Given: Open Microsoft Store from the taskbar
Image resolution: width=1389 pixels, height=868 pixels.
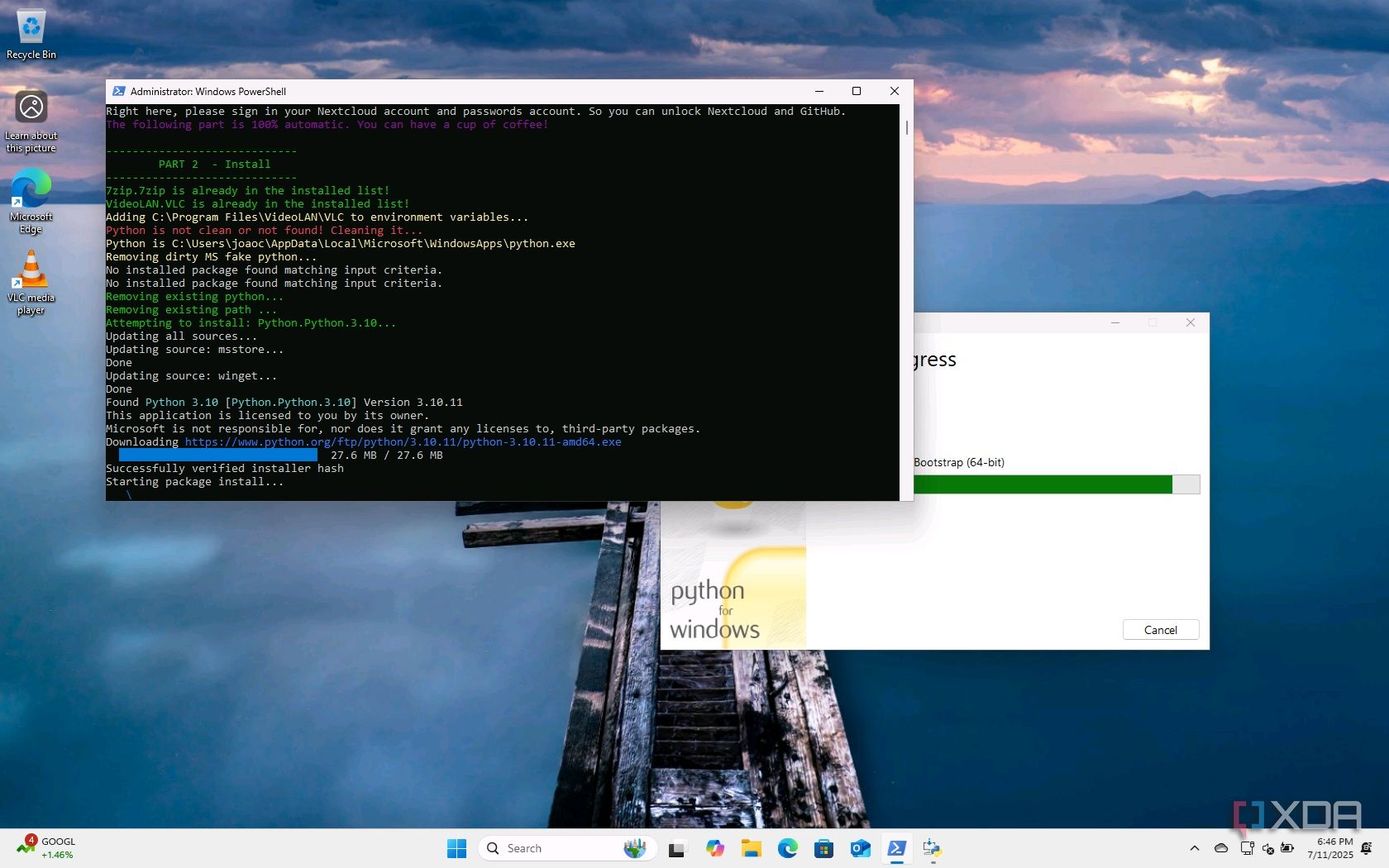Looking at the screenshot, I should click(823, 848).
